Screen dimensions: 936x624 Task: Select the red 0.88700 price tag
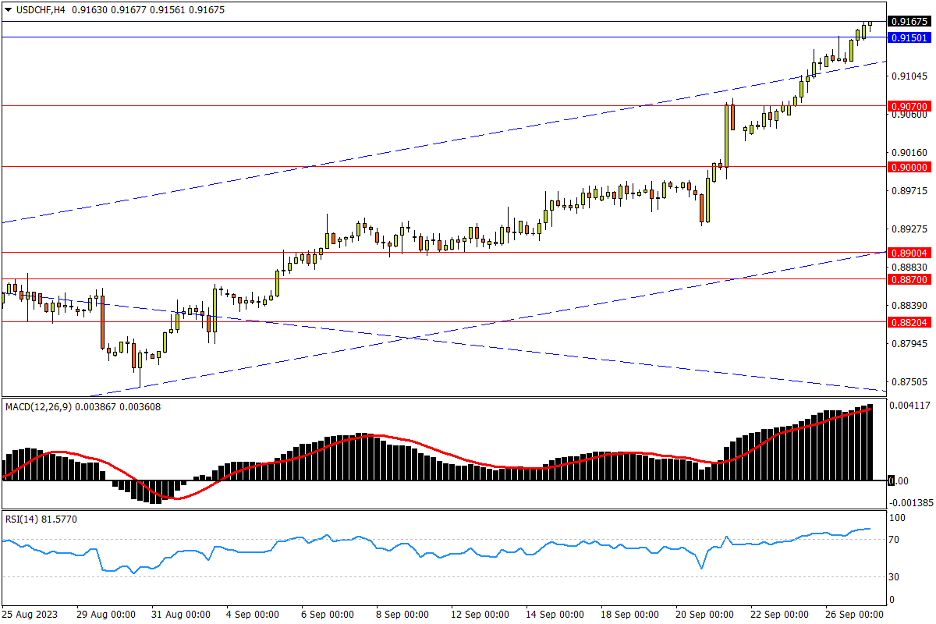tap(909, 278)
